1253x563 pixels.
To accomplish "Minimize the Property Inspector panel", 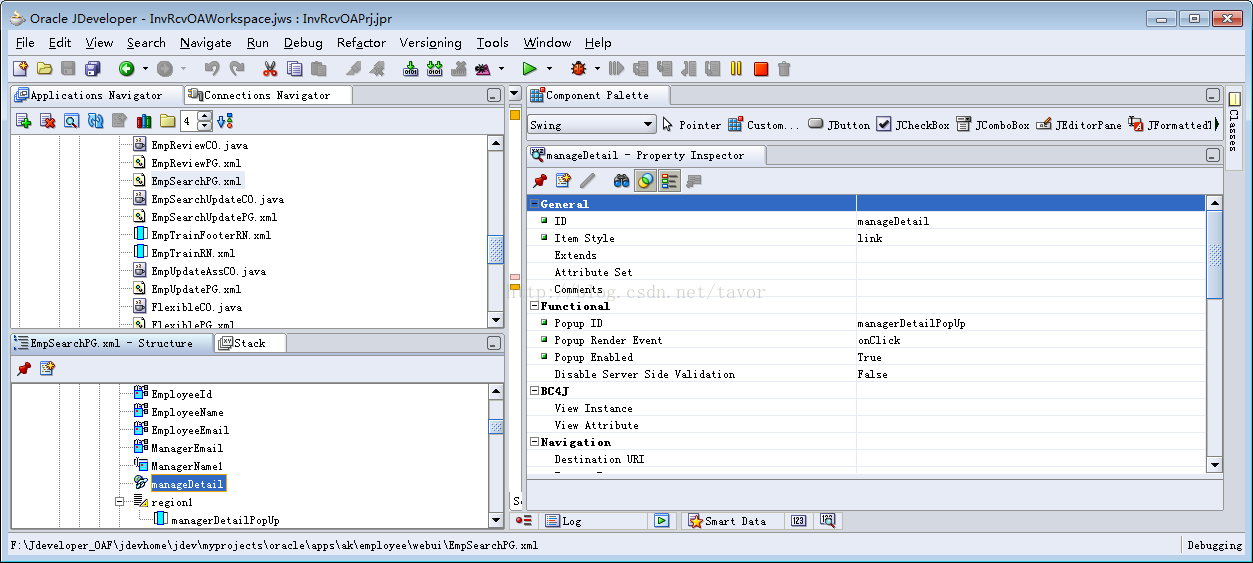I will pyautogui.click(x=1213, y=155).
